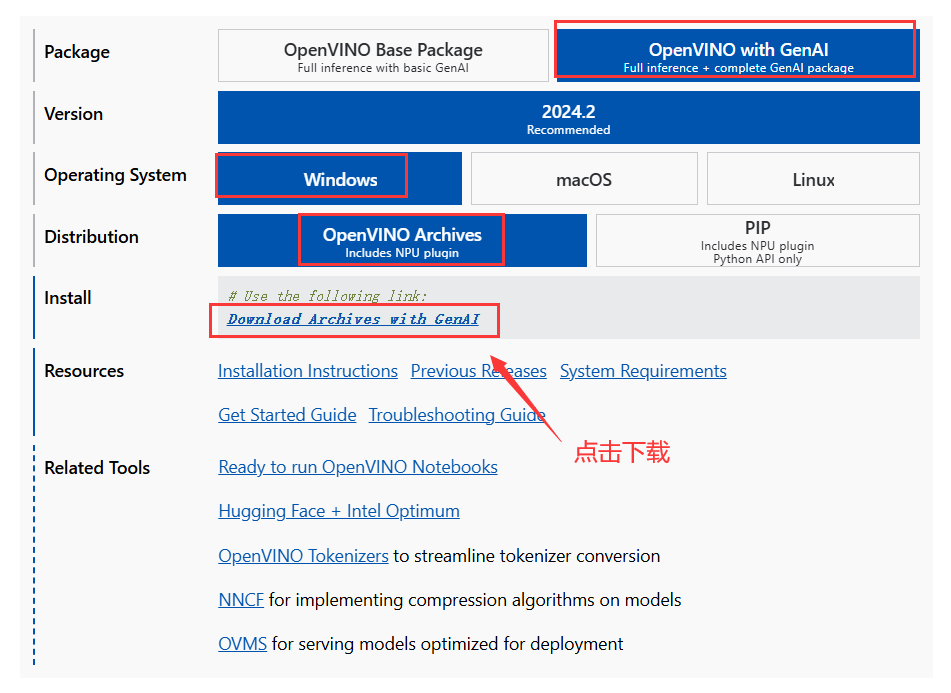Open the Installation Instructions page

[307, 371]
